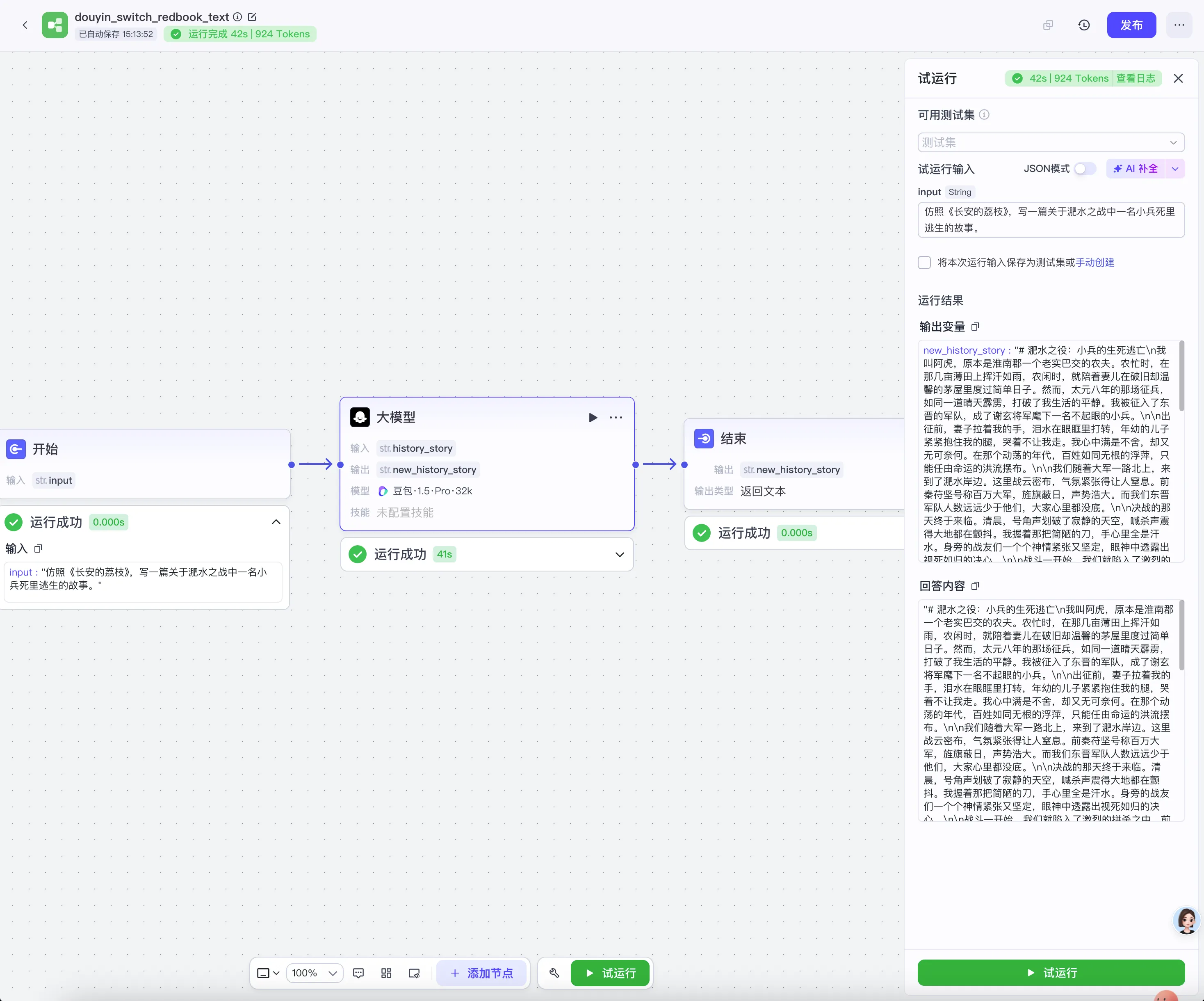
Task: Open the 100% zoom level dropdown
Action: [x=314, y=973]
